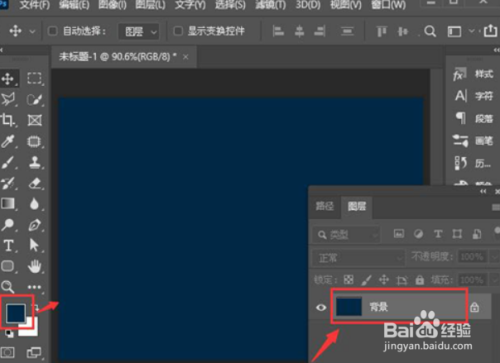The width and height of the screenshot is (500, 363).
Task: Toggle the pixel layer filter
Action: point(399,234)
